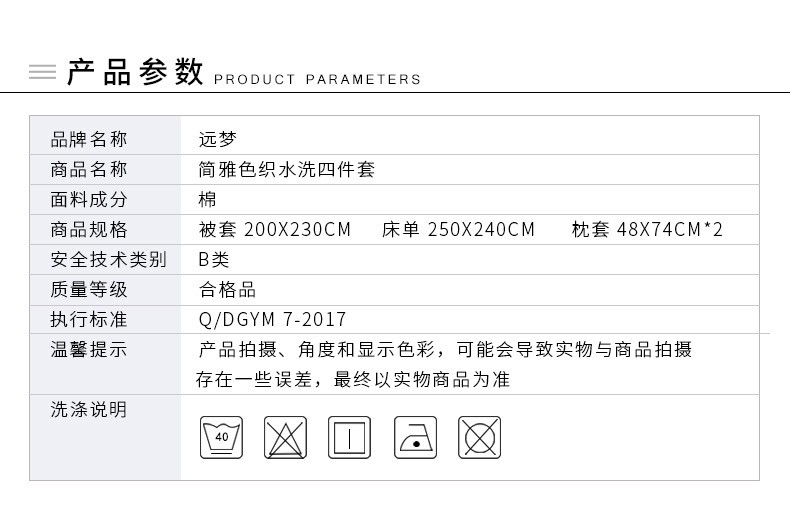Click the 面料成分 label
790x516 pixels.
(89, 200)
